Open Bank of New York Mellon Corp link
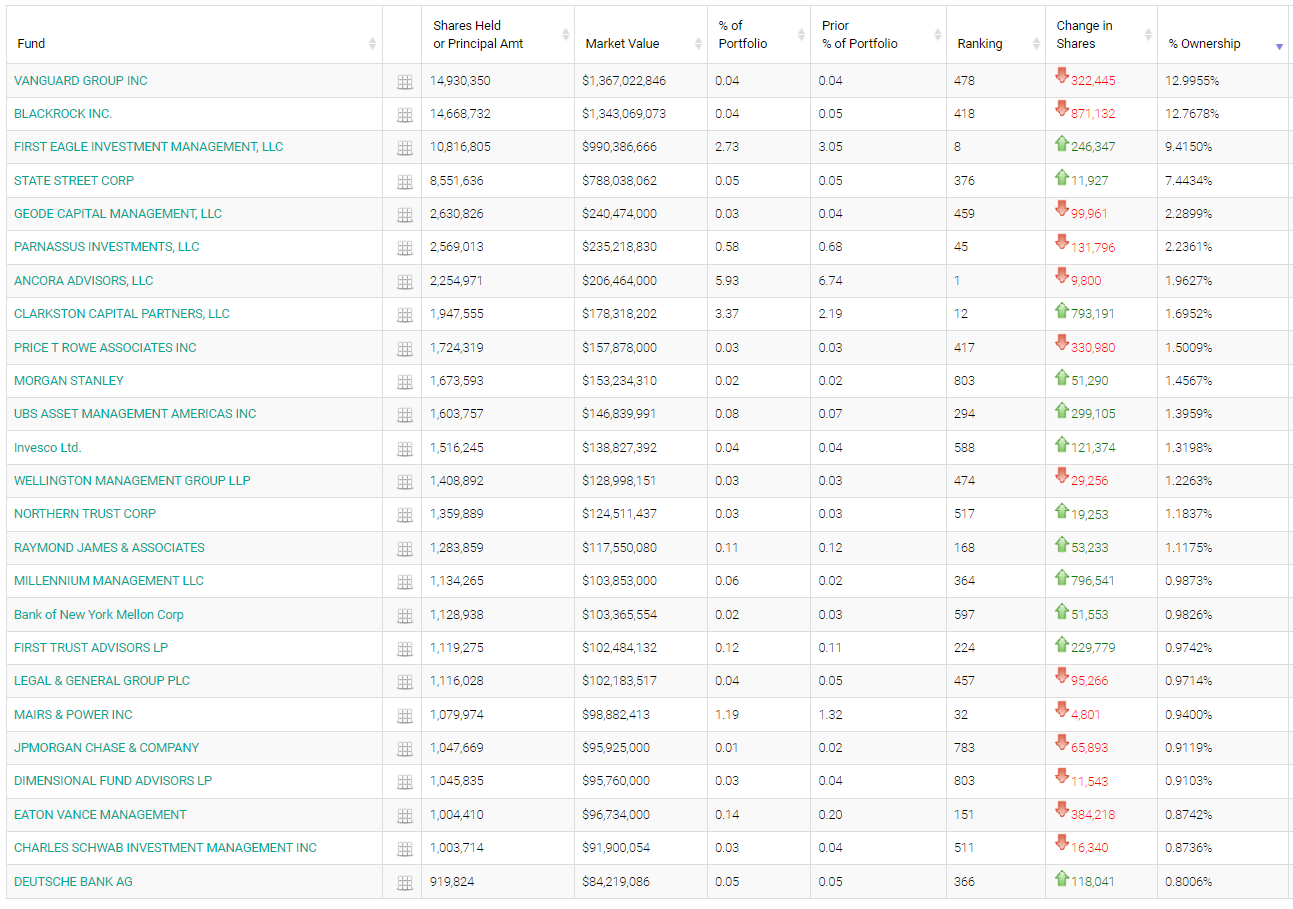Screen dimensions: 1293x909 point(99,615)
